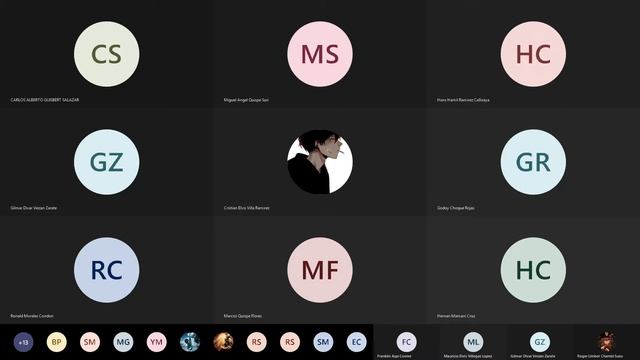This screenshot has height=360, width=640.
Task: Select the YM avatar in the strip
Action: click(156, 342)
